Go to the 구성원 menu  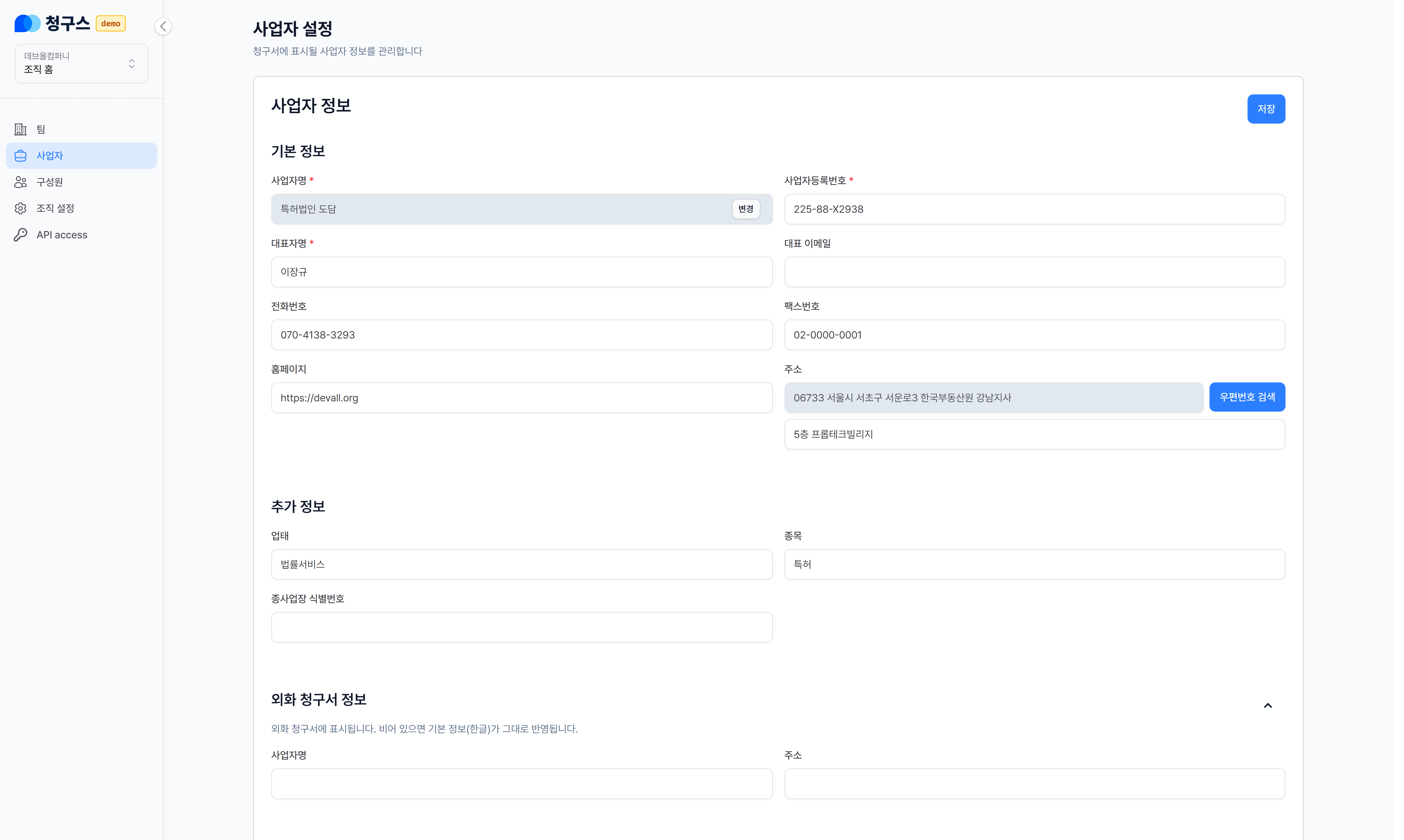(x=81, y=182)
